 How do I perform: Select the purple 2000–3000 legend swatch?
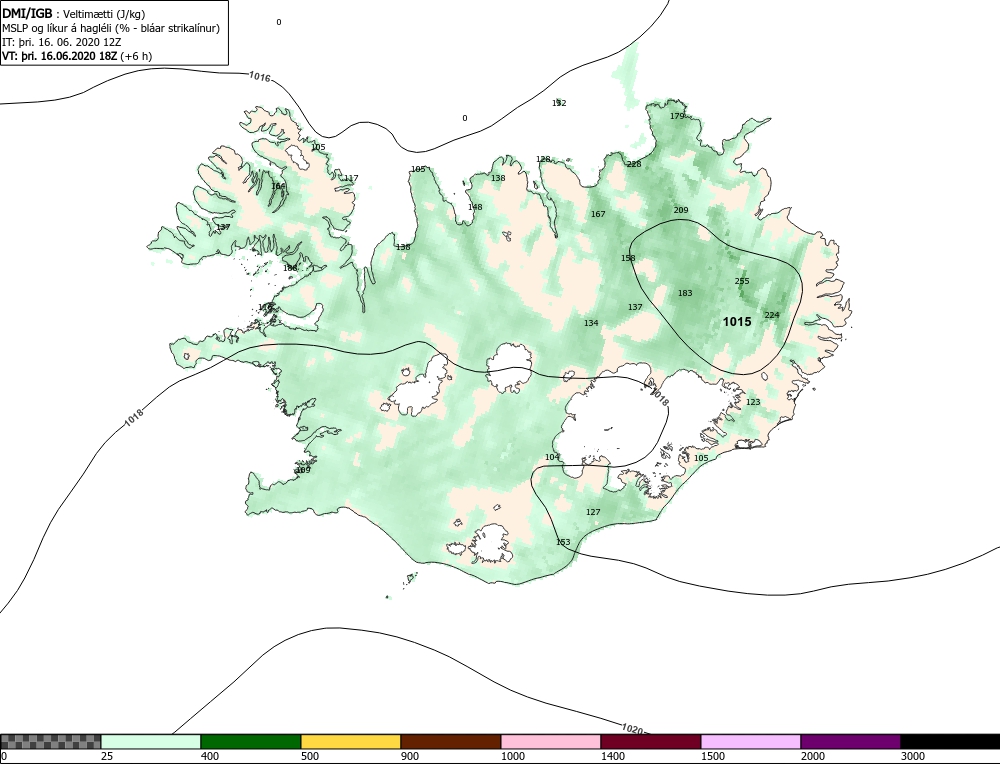pyautogui.click(x=850, y=742)
